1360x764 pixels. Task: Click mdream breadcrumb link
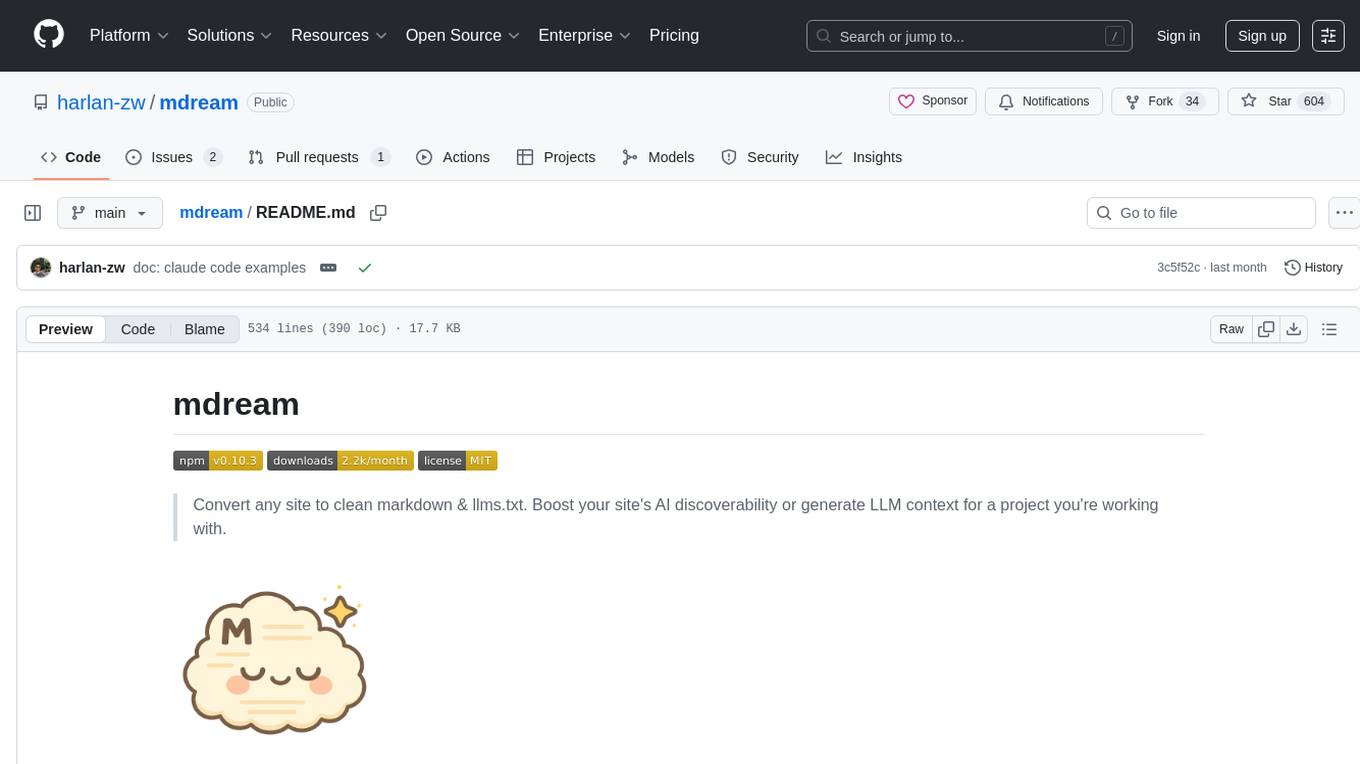tap(211, 212)
